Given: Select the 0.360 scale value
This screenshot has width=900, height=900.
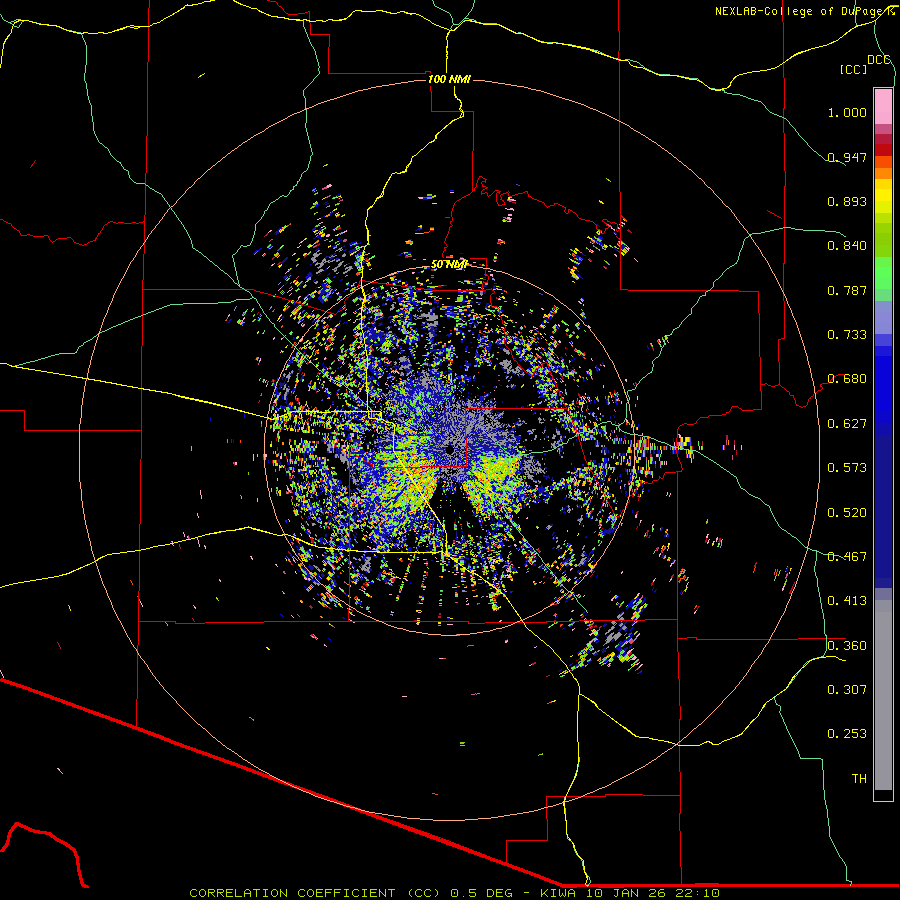Looking at the screenshot, I should [x=847, y=646].
